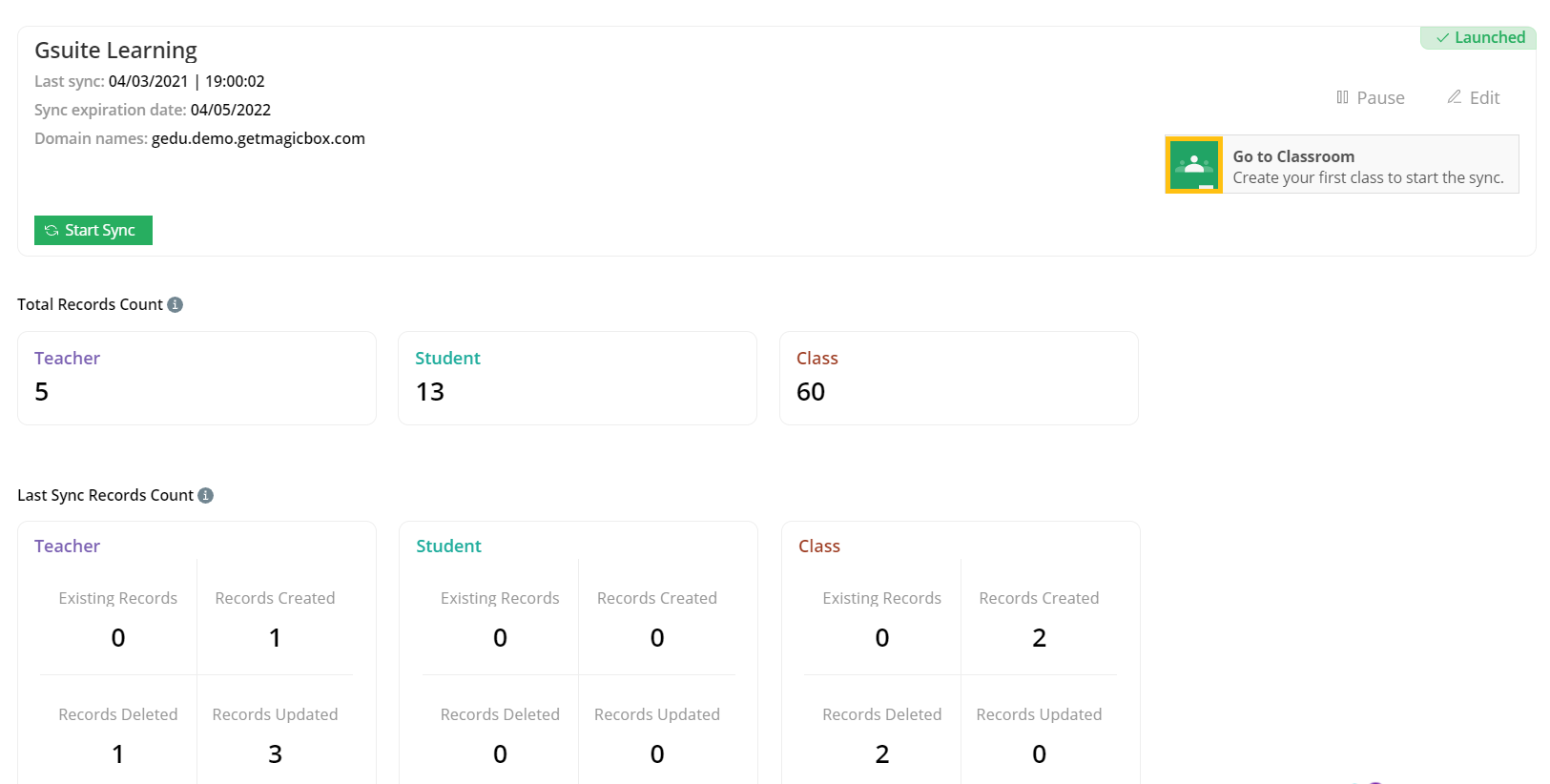This screenshot has width=1550, height=784.
Task: Click Class Records Deleted count in last sync
Action: coord(881,753)
